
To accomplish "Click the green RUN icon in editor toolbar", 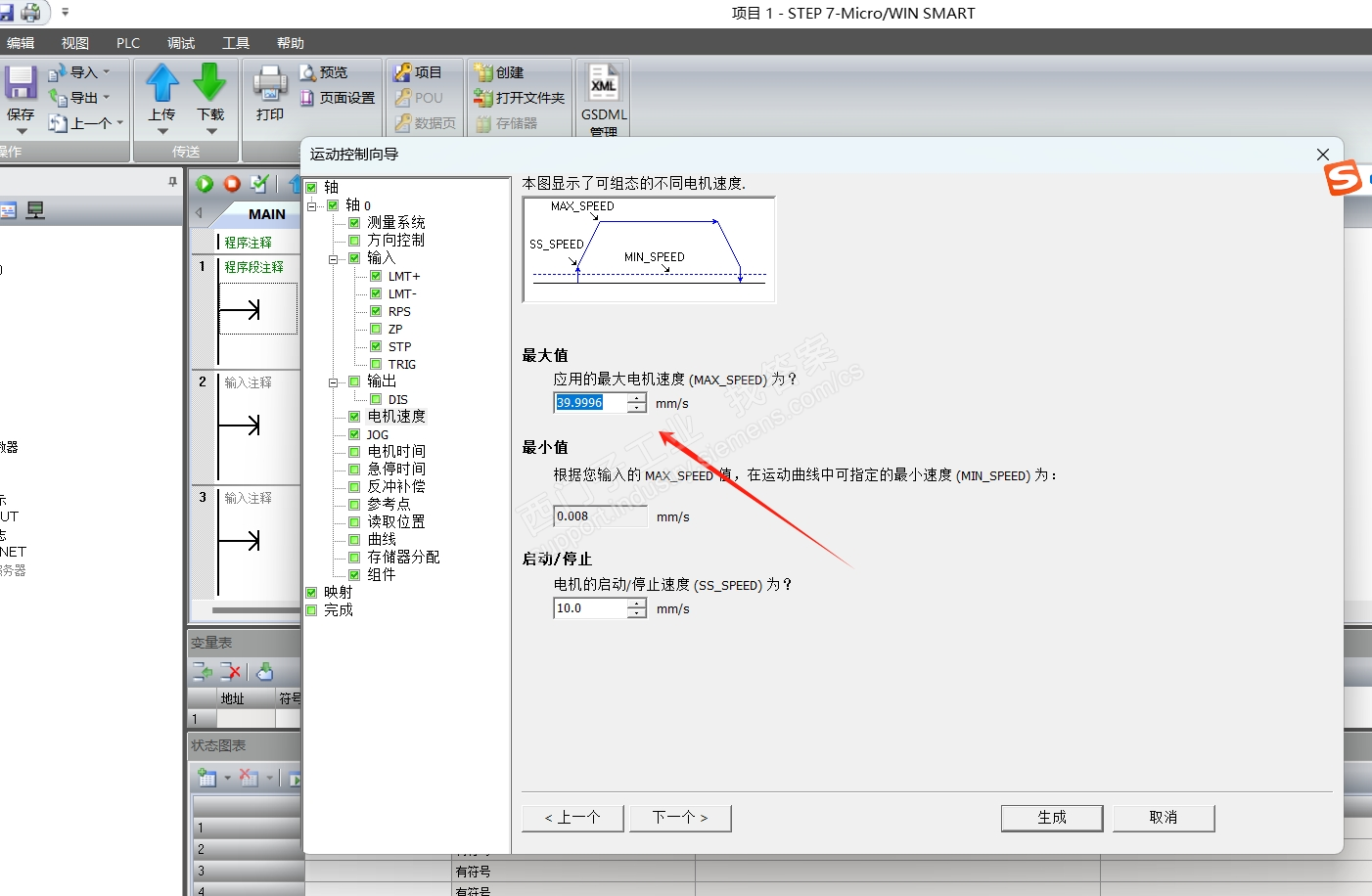I will 205,184.
